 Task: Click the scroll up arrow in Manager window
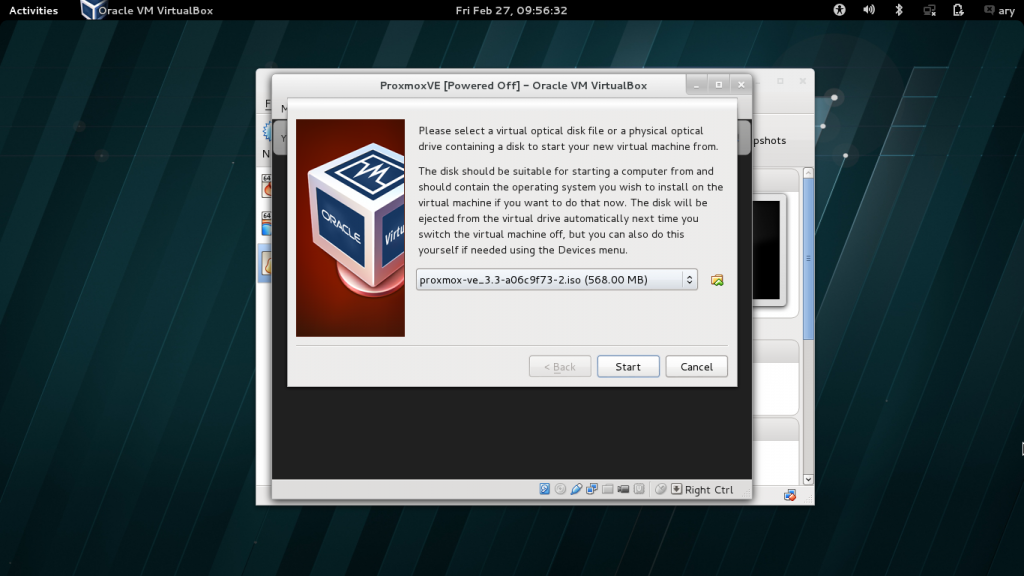pyautogui.click(x=808, y=173)
